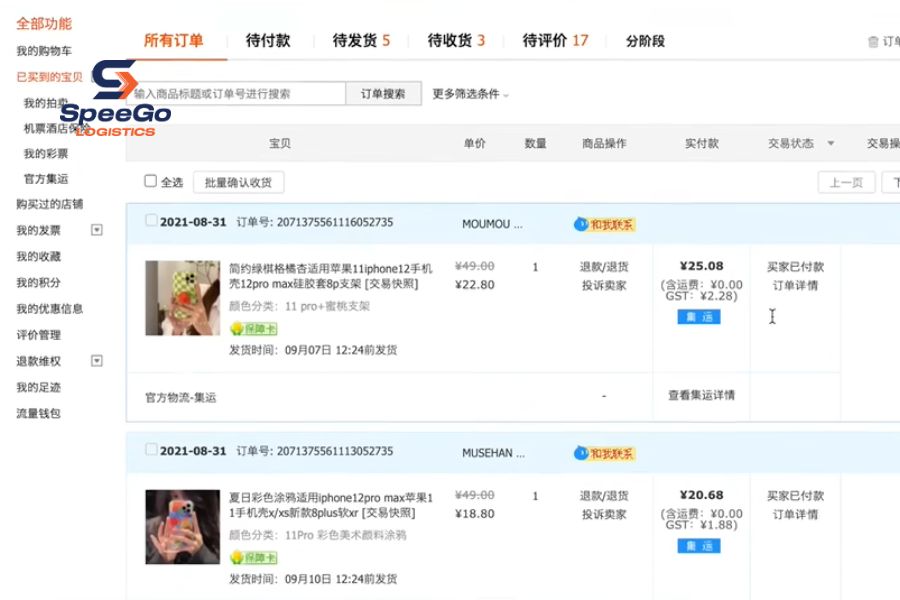Select the 保障卡 badge on second order

pyautogui.click(x=255, y=557)
